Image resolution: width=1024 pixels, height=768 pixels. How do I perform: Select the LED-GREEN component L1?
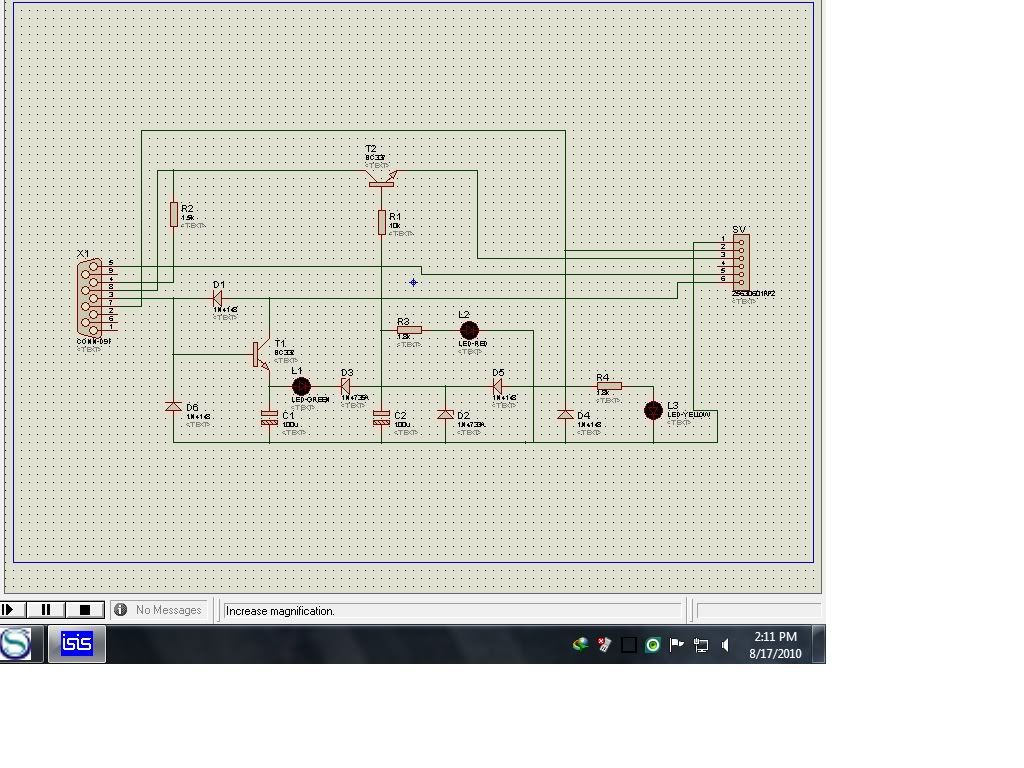pos(301,385)
